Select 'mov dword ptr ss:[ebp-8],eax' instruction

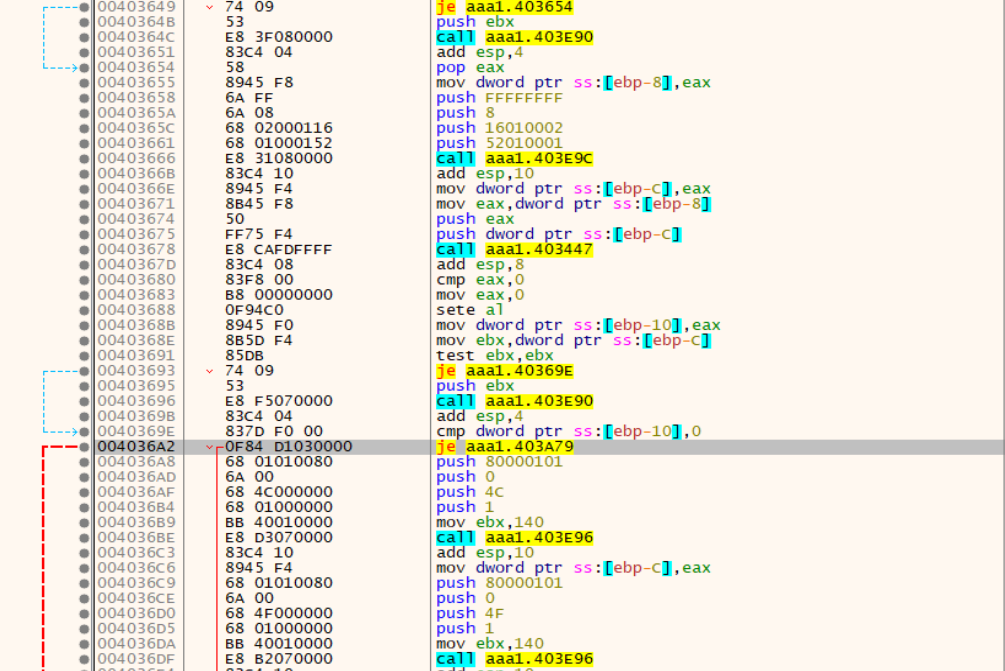pos(574,83)
